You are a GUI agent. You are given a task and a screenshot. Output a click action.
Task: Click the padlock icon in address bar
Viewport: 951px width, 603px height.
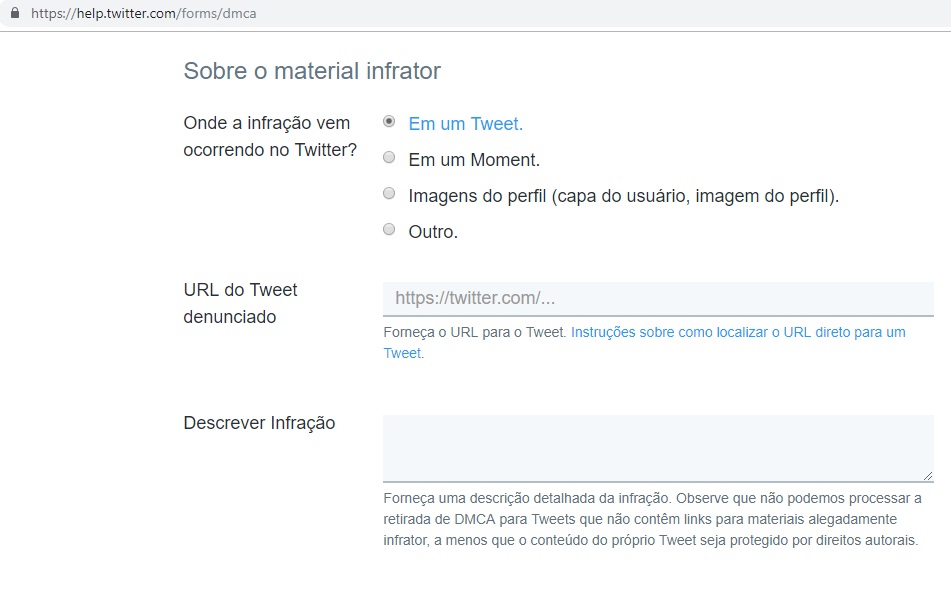tap(14, 15)
